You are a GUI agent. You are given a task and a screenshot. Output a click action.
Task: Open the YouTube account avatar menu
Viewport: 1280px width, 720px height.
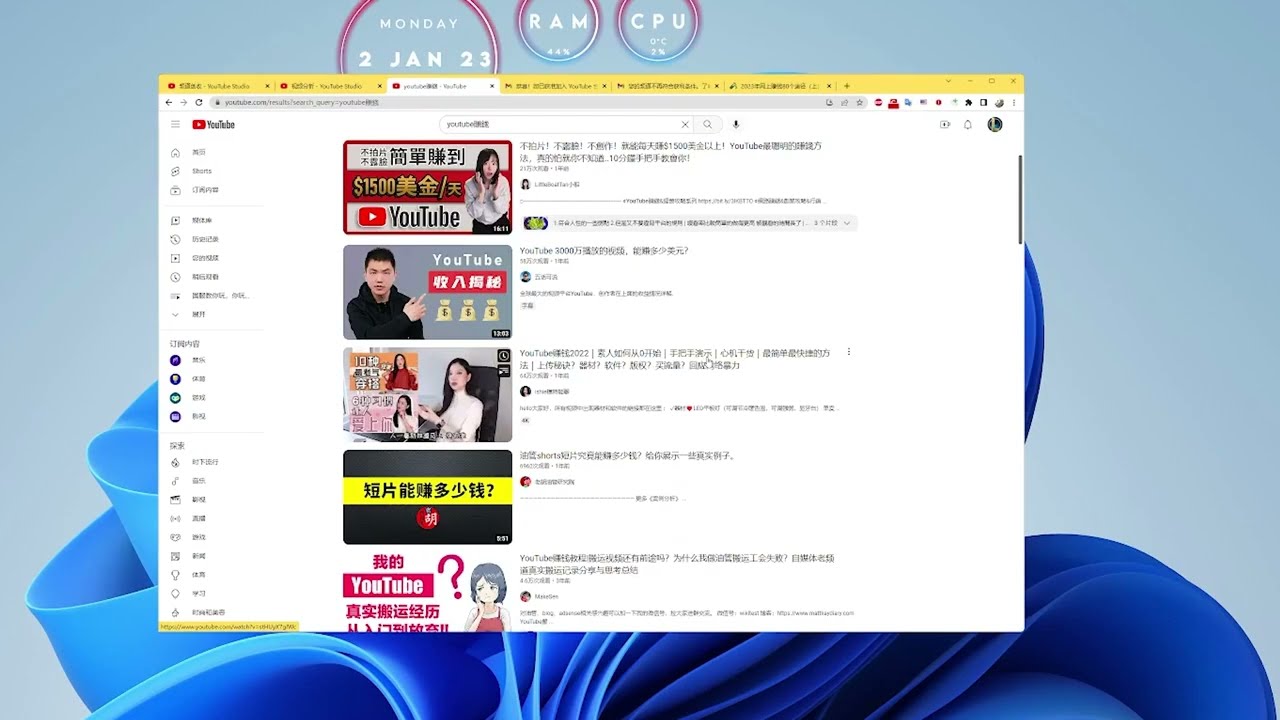[994, 124]
